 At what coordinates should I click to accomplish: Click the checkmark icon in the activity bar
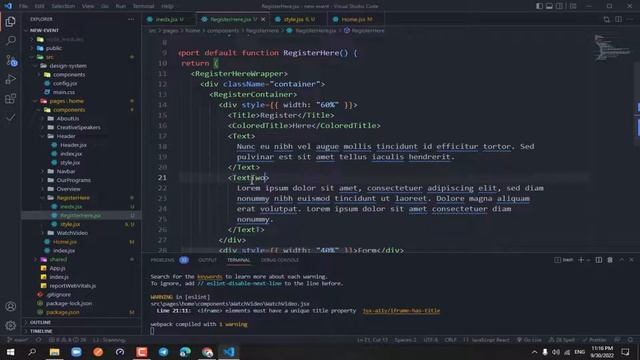(x=11, y=118)
